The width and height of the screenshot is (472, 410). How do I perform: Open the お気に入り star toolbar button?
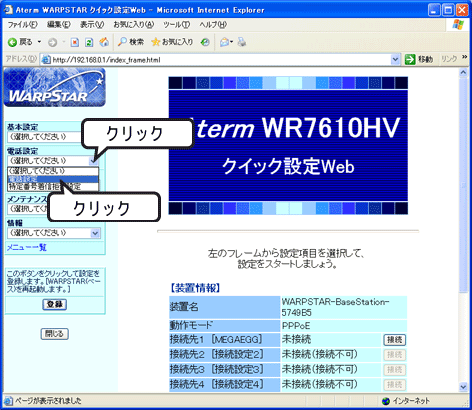(x=172, y=42)
